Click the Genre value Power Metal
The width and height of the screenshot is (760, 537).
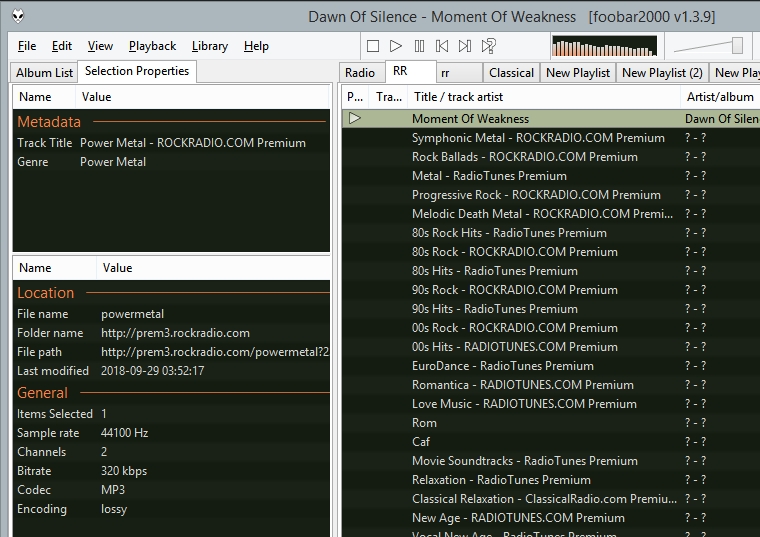pos(113,162)
